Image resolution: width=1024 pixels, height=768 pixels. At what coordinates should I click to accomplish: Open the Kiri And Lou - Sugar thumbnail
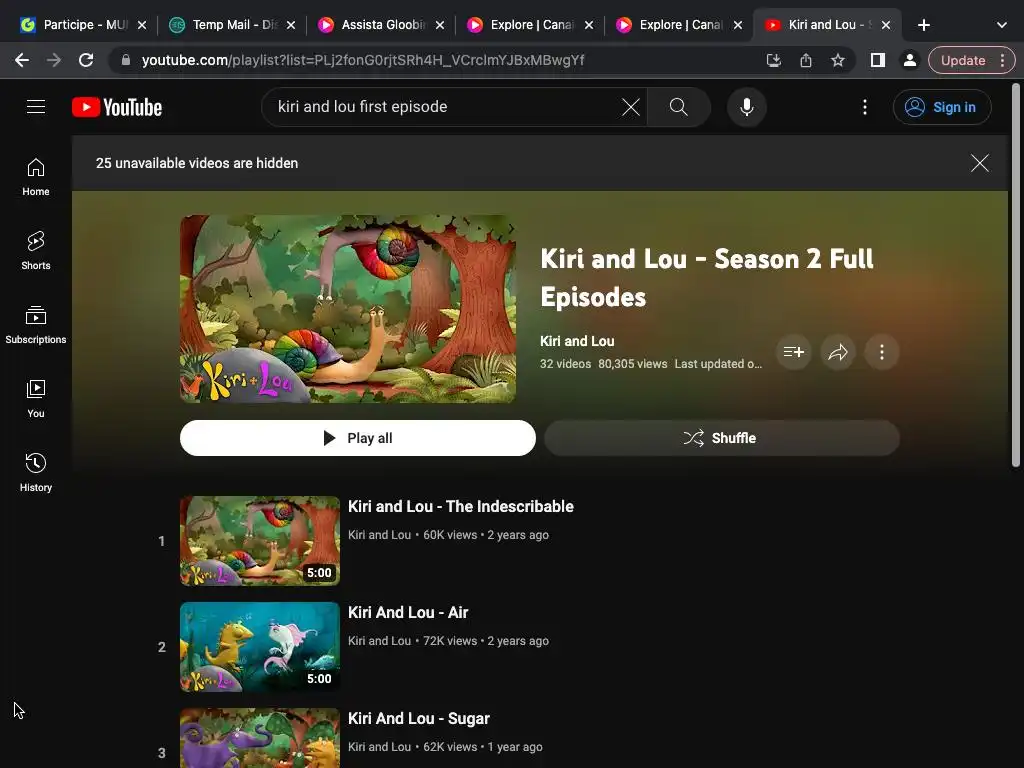[x=260, y=738]
